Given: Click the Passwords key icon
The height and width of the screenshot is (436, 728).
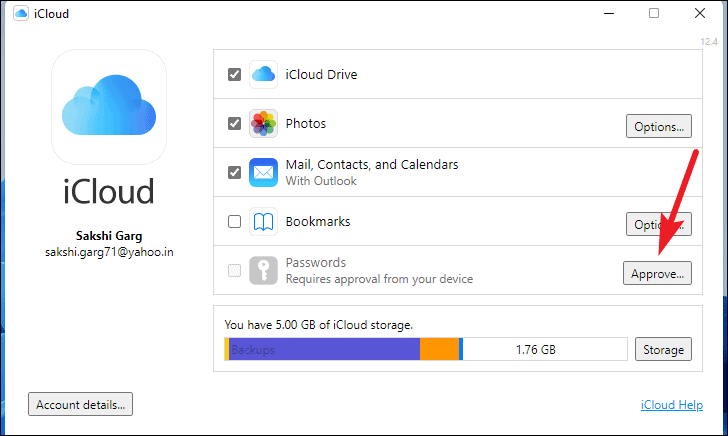Looking at the screenshot, I should tap(263, 270).
